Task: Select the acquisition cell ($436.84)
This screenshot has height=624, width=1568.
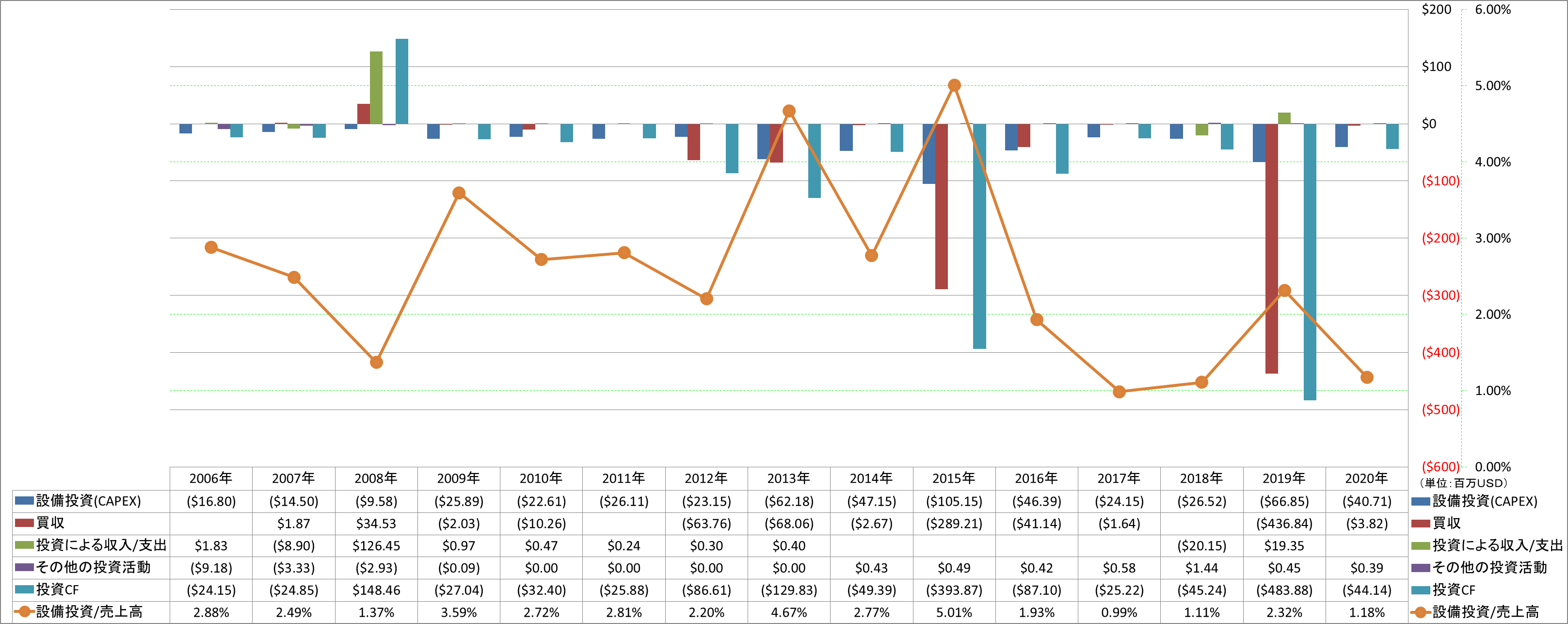Action: click(x=1284, y=524)
